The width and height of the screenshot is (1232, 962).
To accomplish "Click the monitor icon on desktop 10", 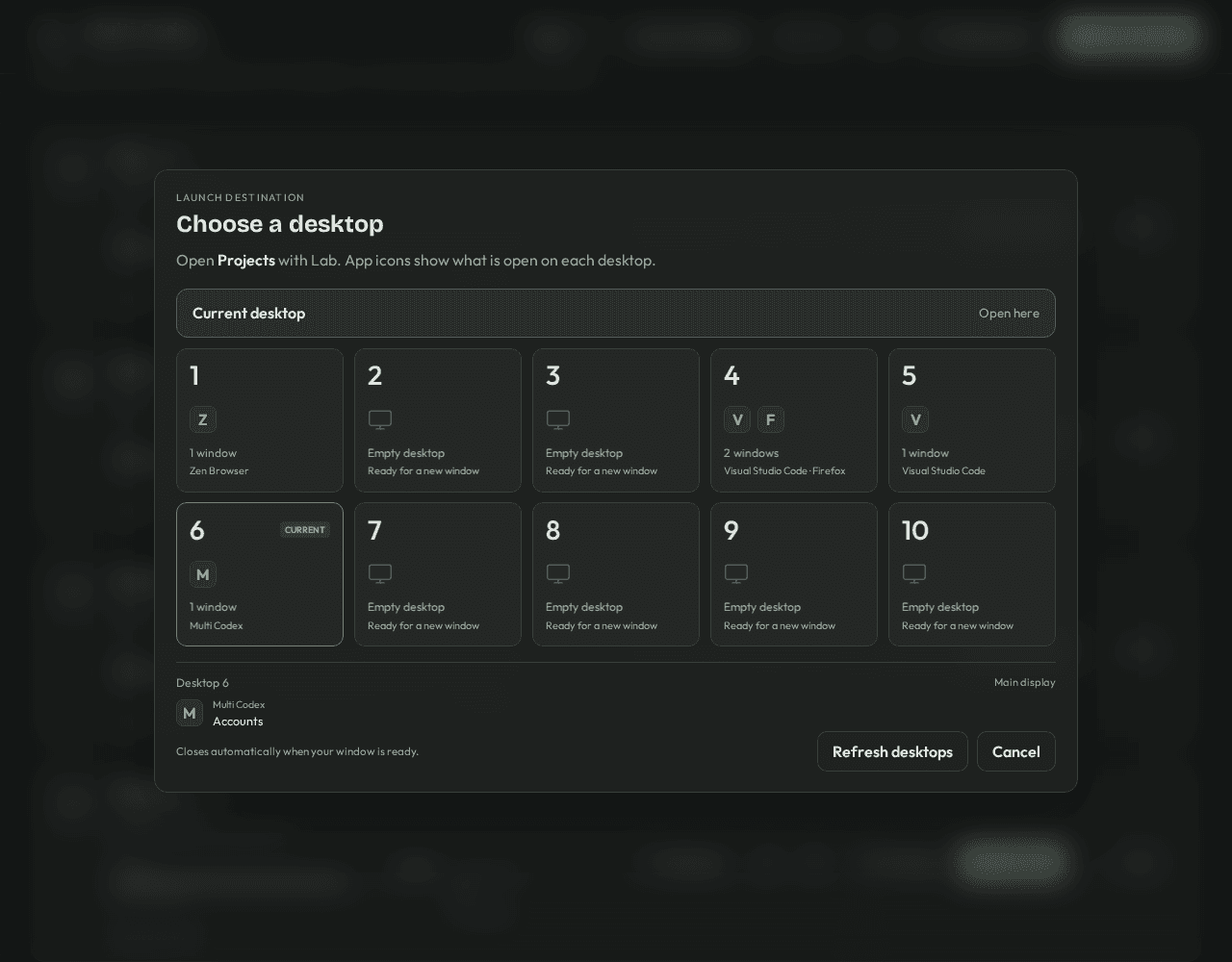I will (914, 574).
